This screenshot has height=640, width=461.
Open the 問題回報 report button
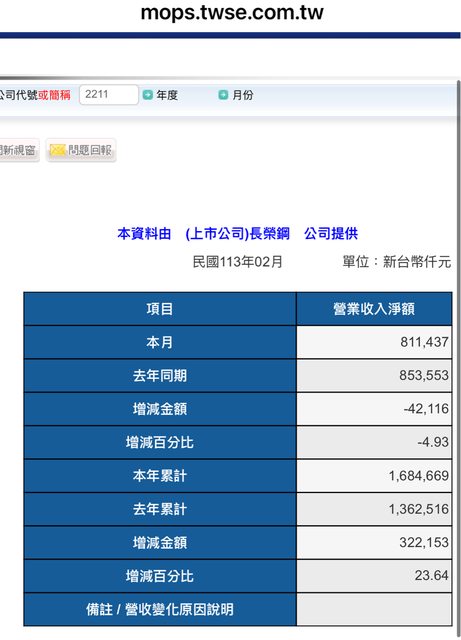81,150
